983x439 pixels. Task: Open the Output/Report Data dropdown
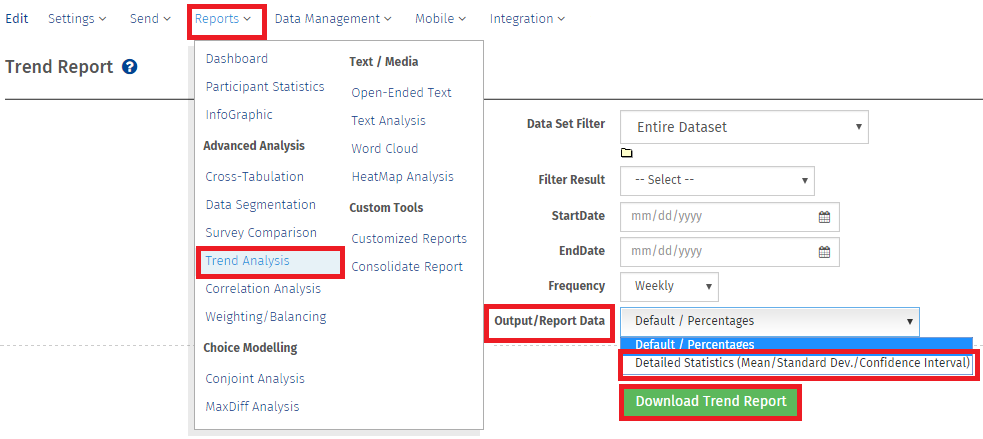769,321
